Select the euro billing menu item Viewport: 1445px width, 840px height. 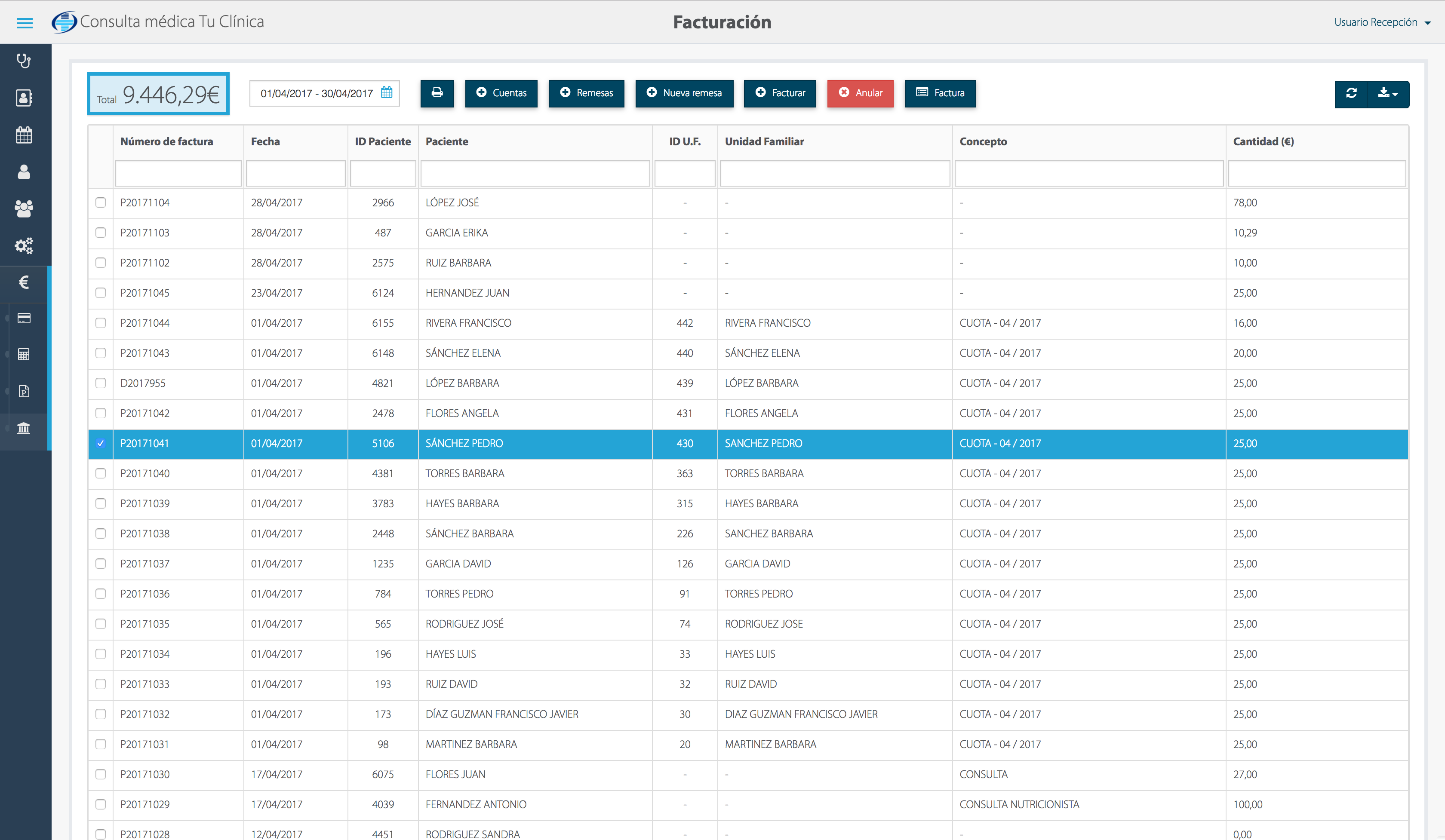[x=24, y=282]
